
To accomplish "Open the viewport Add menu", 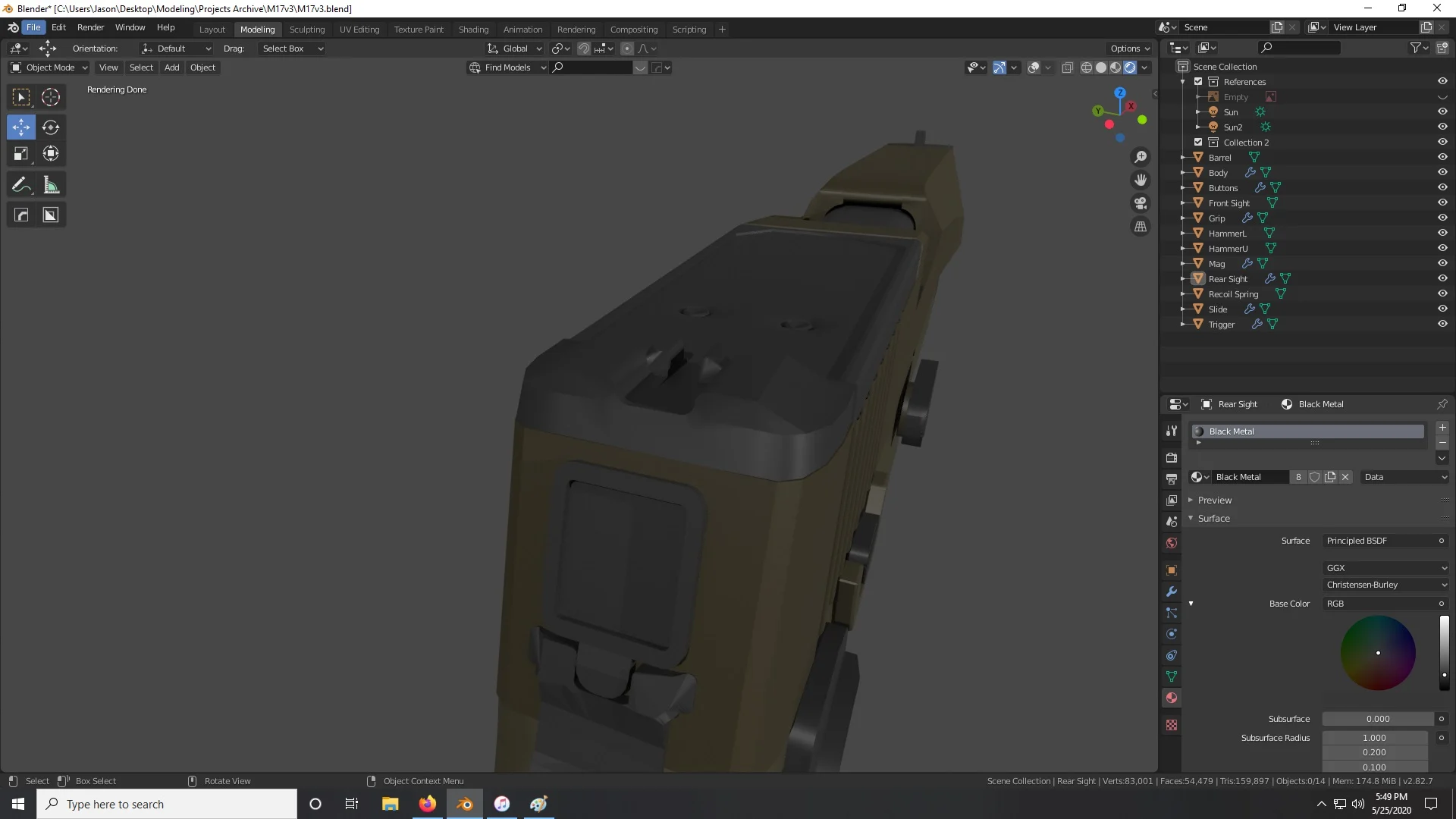I will coord(172,67).
